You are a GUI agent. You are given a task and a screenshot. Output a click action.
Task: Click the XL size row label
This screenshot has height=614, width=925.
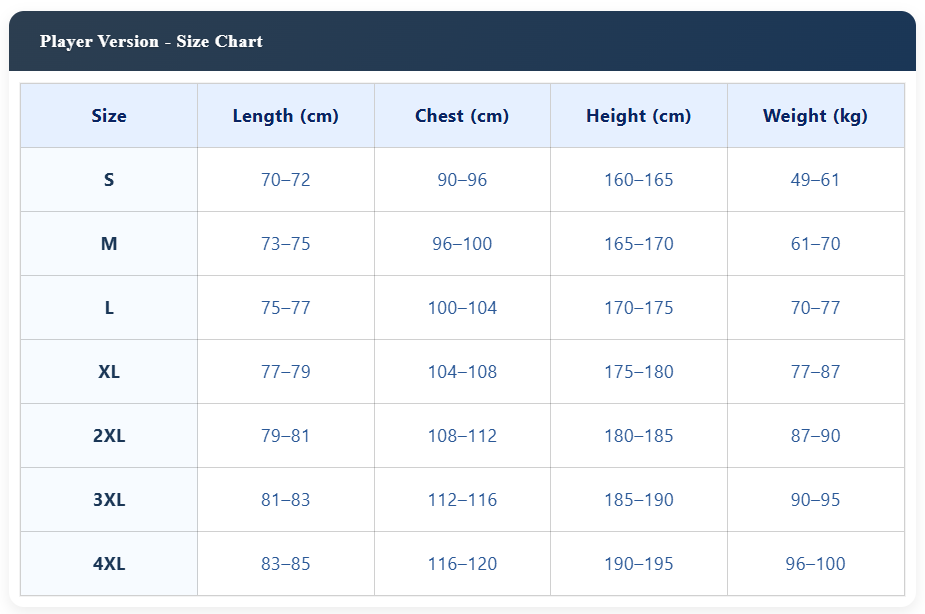[109, 372]
